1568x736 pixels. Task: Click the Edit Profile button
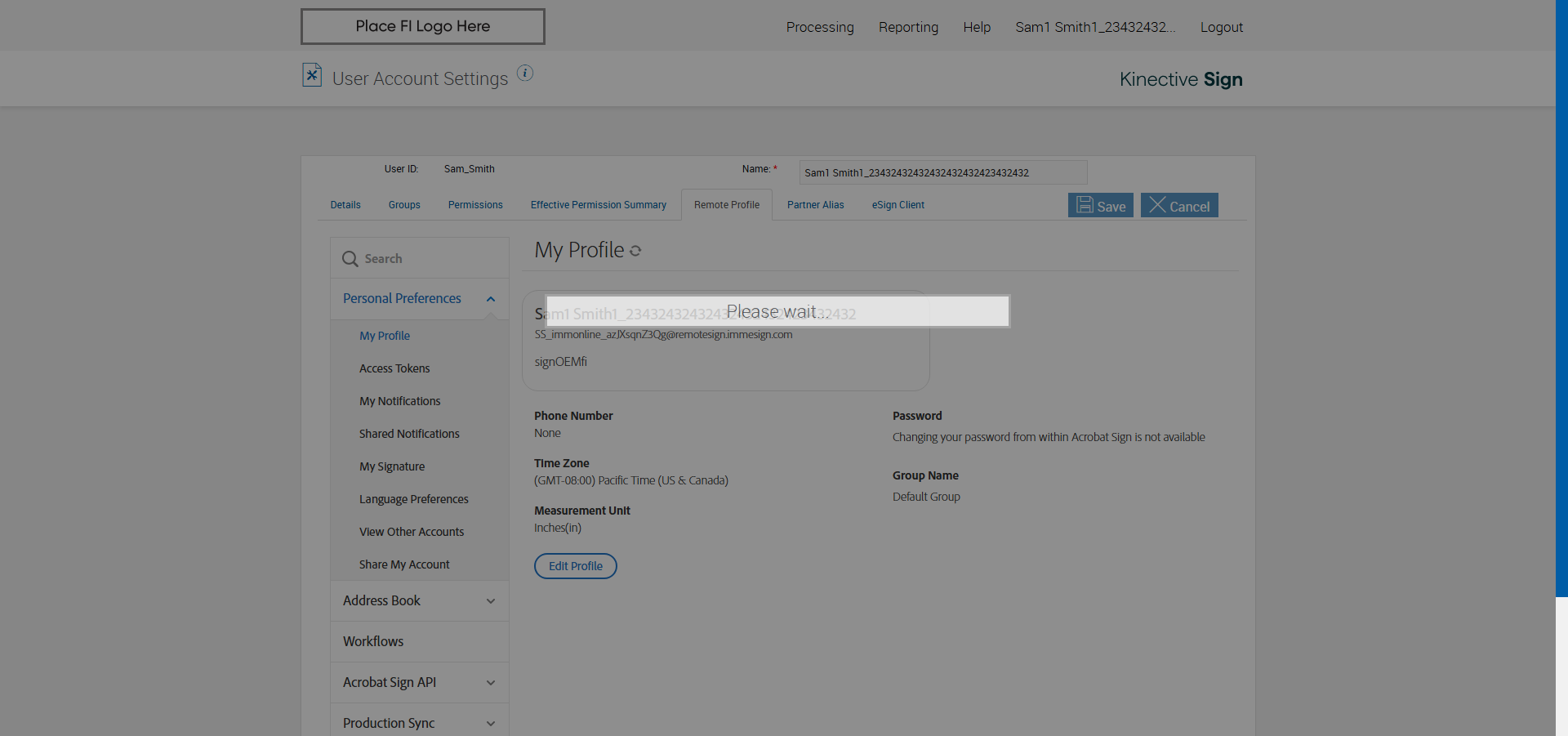(576, 566)
